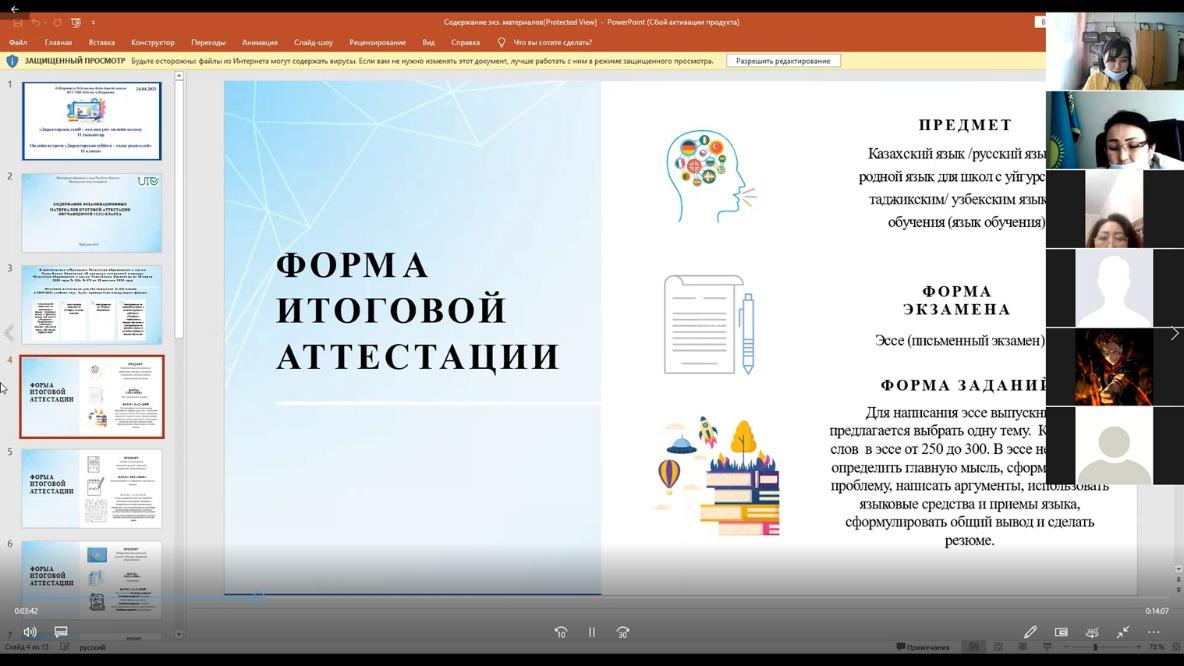Exit full screen via the arrows icon

(1123, 632)
